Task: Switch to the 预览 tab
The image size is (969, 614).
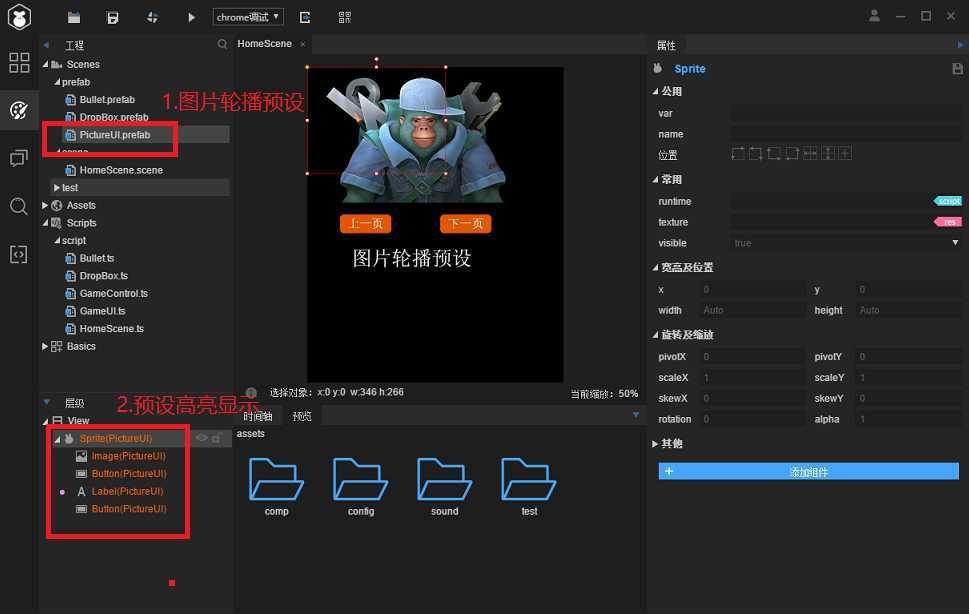Action: 302,416
